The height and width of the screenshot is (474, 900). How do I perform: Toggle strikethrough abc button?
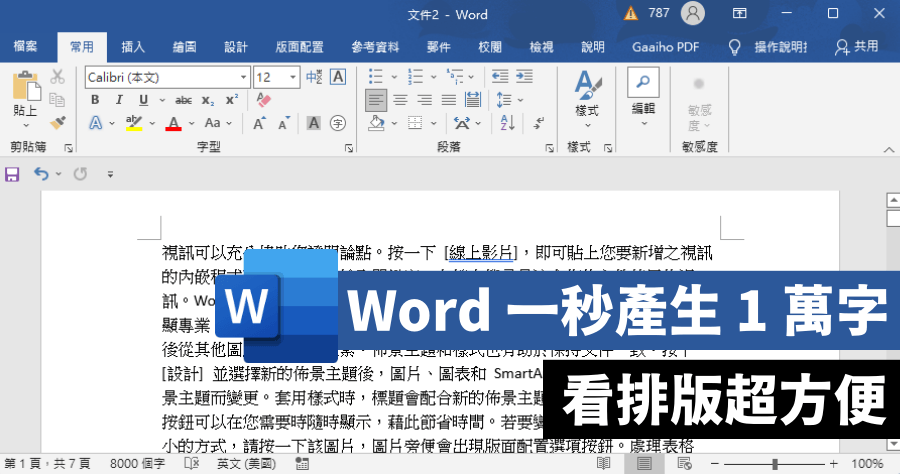coord(183,100)
